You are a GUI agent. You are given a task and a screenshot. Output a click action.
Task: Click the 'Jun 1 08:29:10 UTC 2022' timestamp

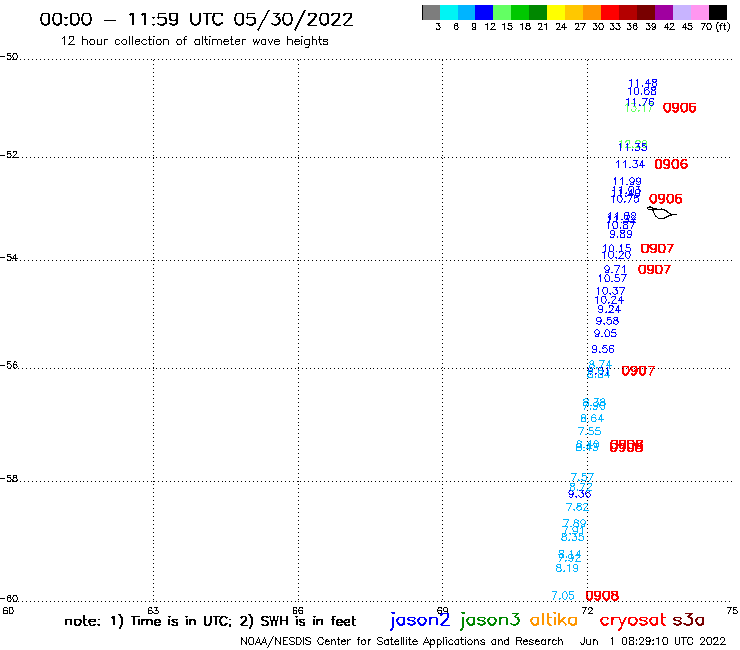pos(653,641)
